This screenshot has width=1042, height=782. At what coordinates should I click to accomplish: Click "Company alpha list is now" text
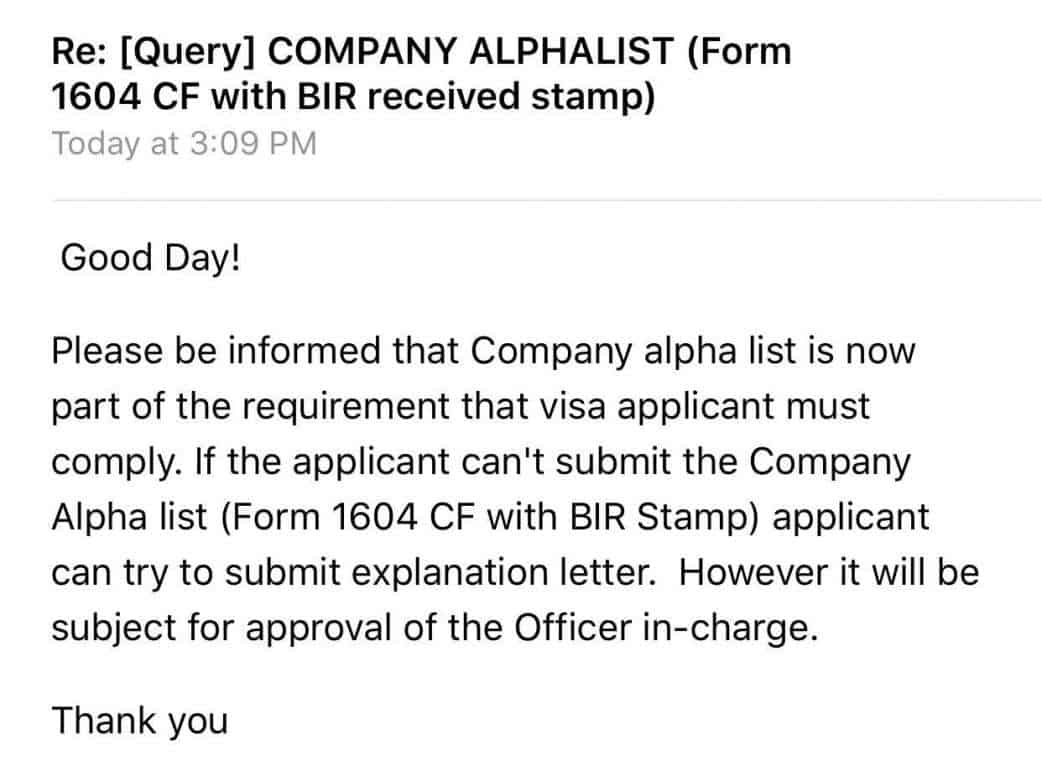[x=690, y=351]
